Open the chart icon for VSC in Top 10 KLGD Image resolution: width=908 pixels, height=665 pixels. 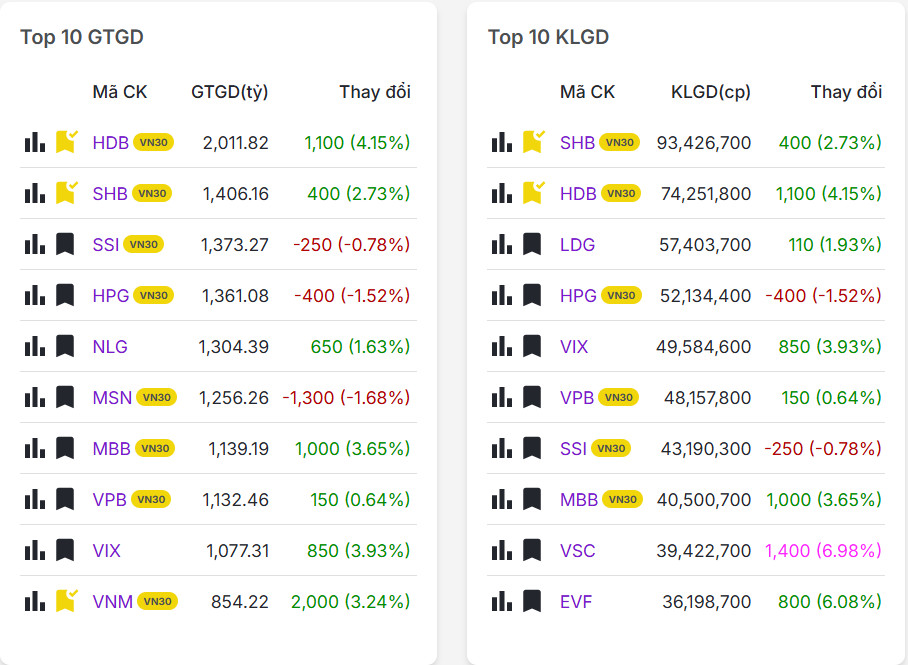501,550
